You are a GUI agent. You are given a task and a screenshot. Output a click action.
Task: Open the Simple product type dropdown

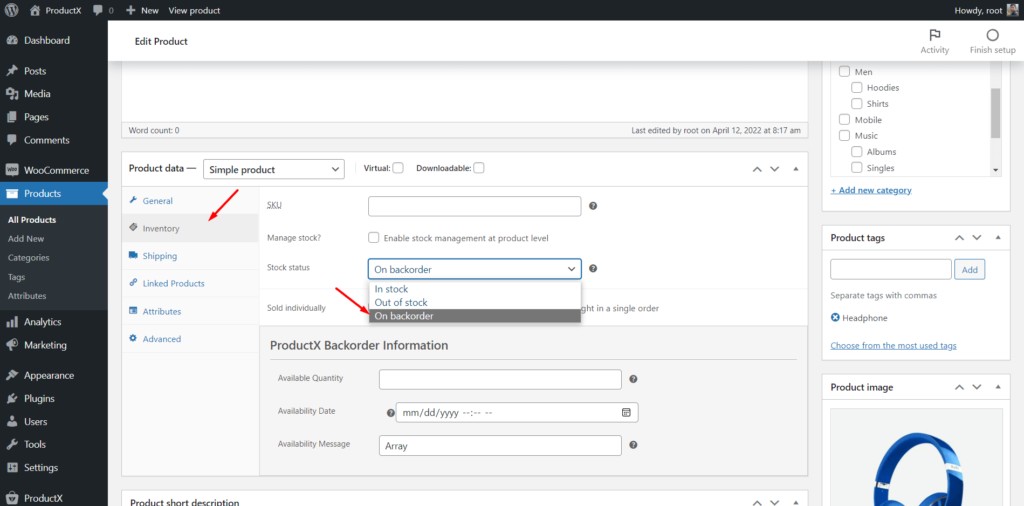(274, 169)
